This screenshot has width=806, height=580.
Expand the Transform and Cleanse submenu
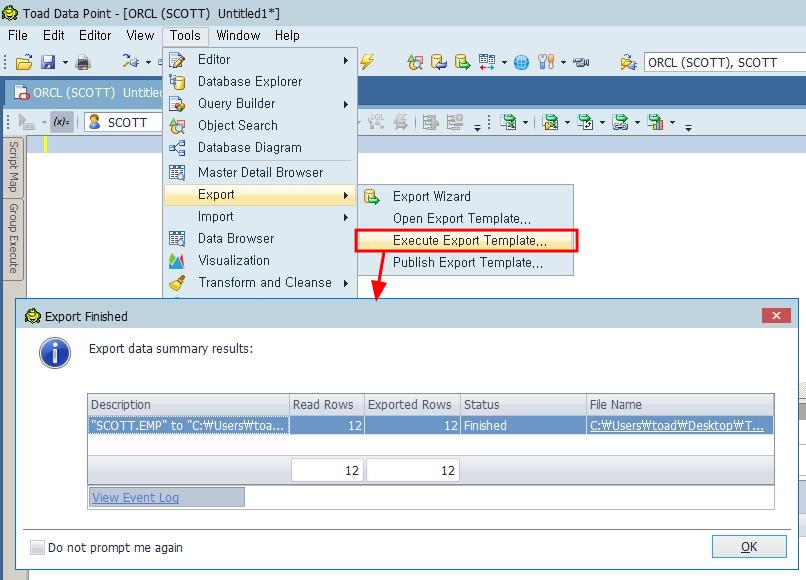264,283
